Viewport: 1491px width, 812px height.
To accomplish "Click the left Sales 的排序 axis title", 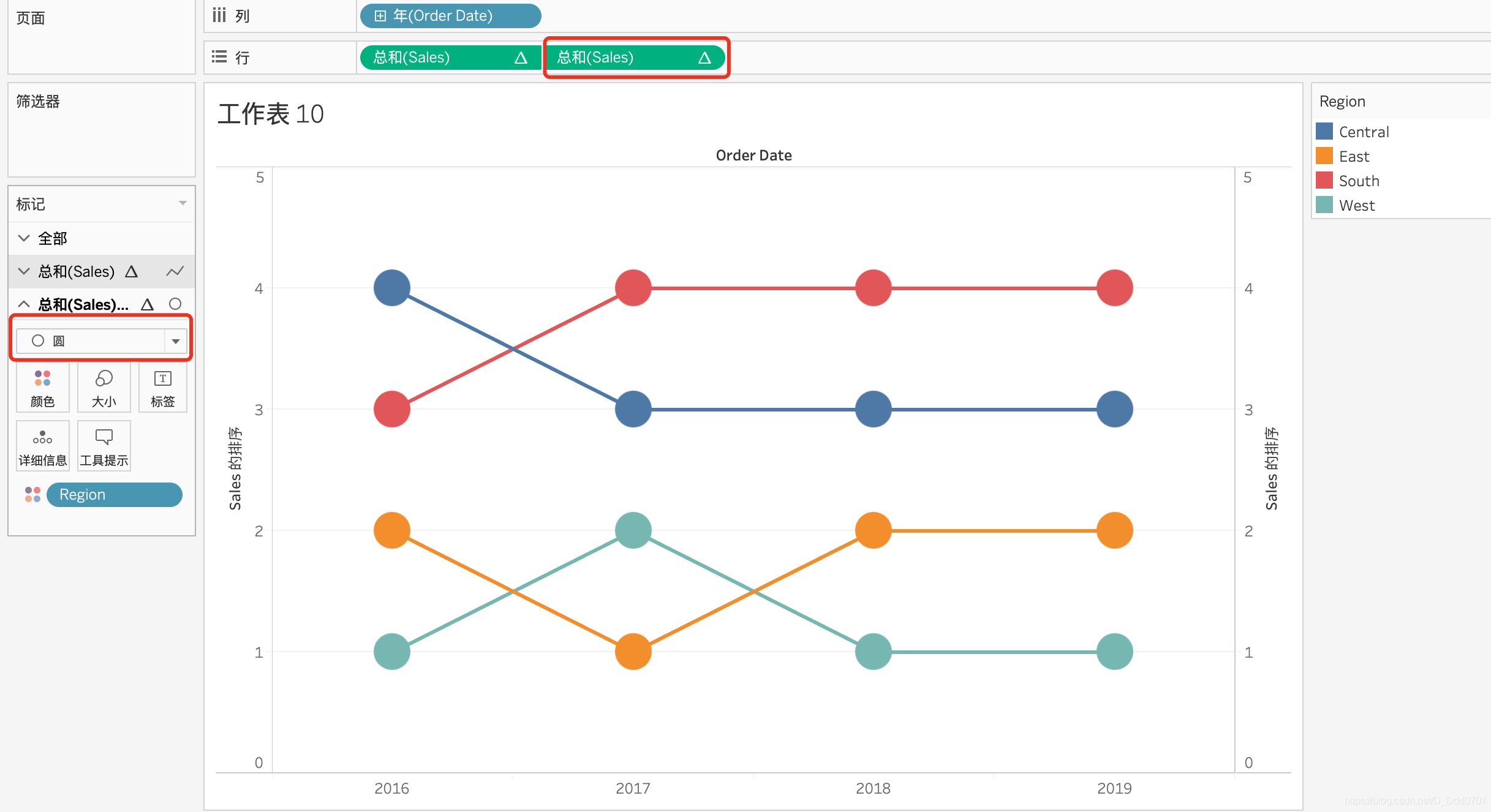I will tap(235, 468).
